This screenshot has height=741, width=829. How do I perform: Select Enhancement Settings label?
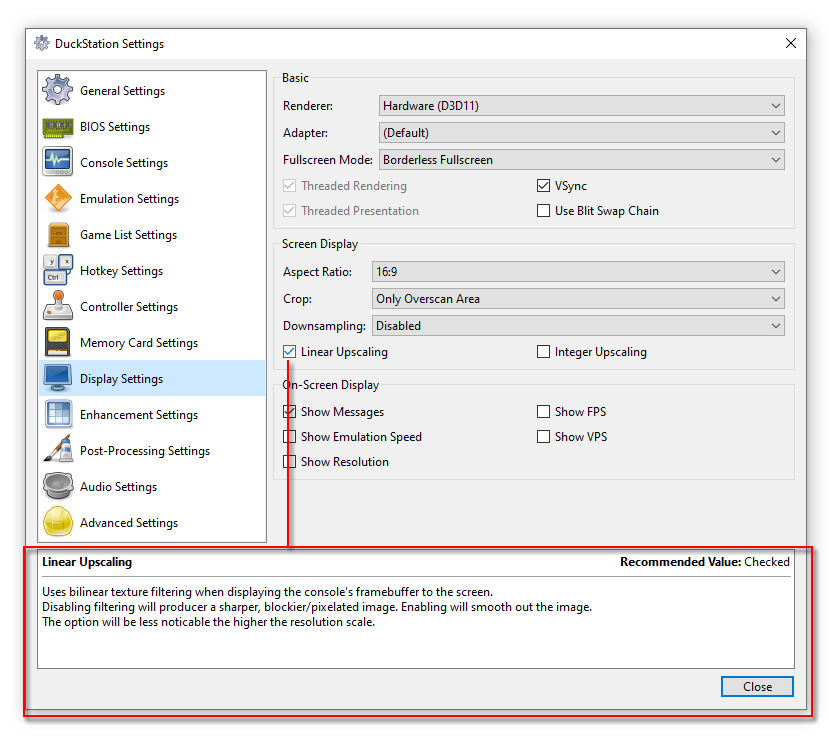[139, 415]
